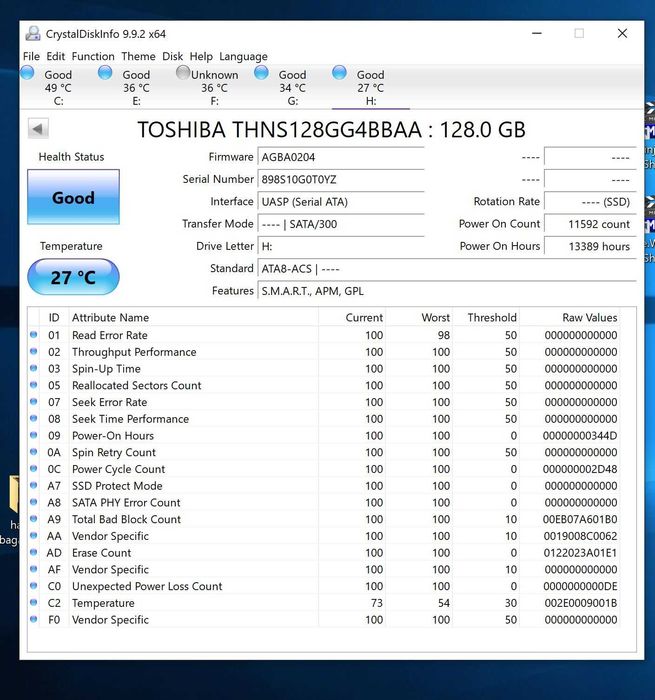655x700 pixels.
Task: Click the status dot of Reallocated Sectors Count
Action: [33, 384]
